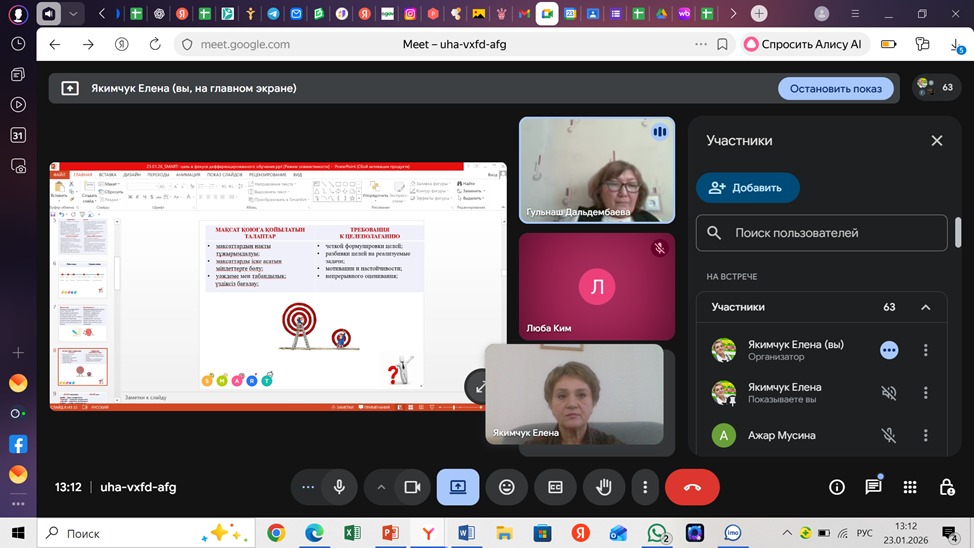The width and height of the screenshot is (974, 548).
Task: Open the chat messages icon
Action: point(873,487)
